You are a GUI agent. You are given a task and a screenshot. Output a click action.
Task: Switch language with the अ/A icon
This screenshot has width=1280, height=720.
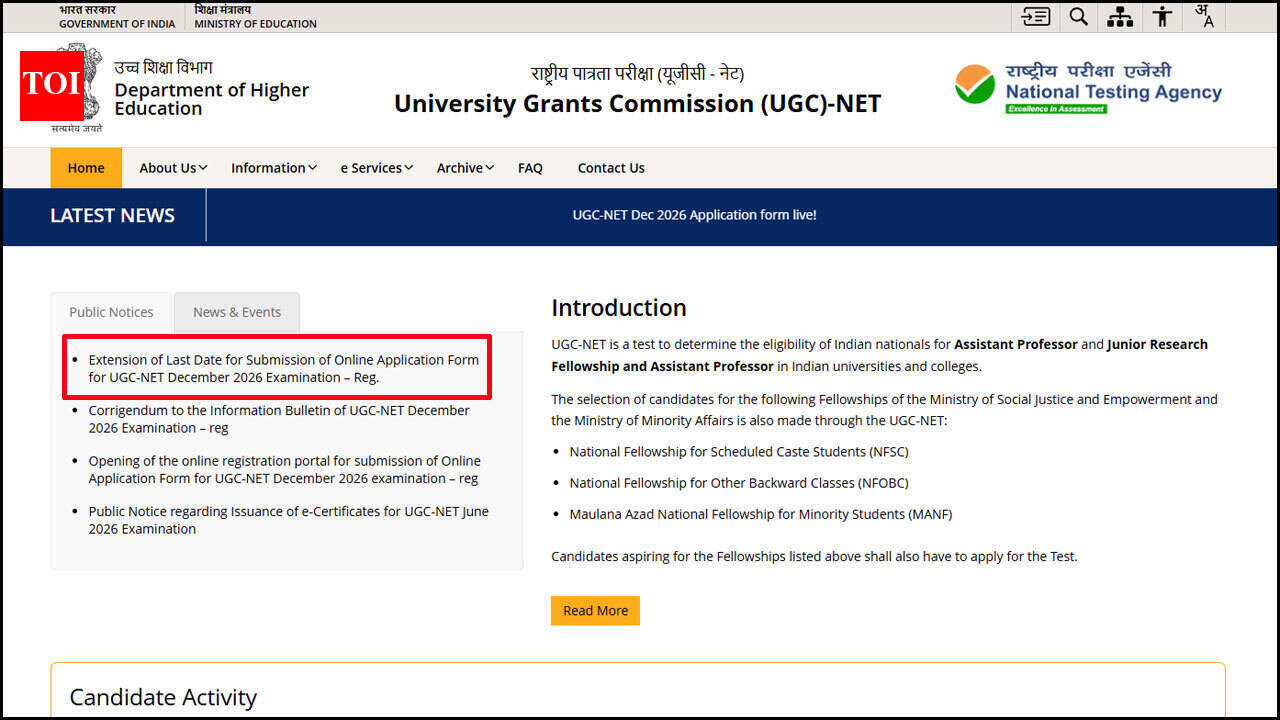point(1204,16)
